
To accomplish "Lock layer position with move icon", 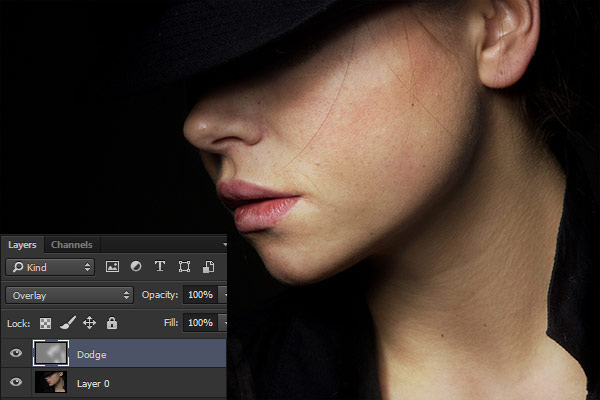I will click(89, 323).
